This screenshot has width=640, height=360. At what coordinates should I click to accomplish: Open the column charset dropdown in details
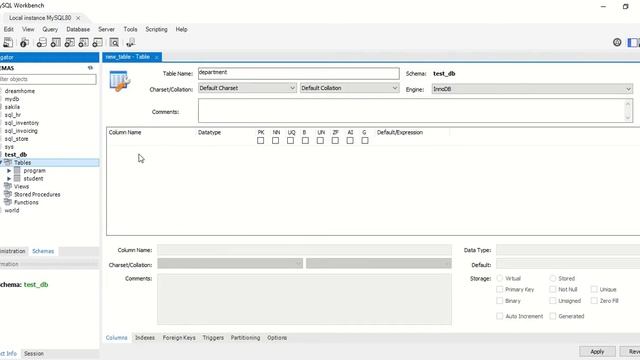230,264
